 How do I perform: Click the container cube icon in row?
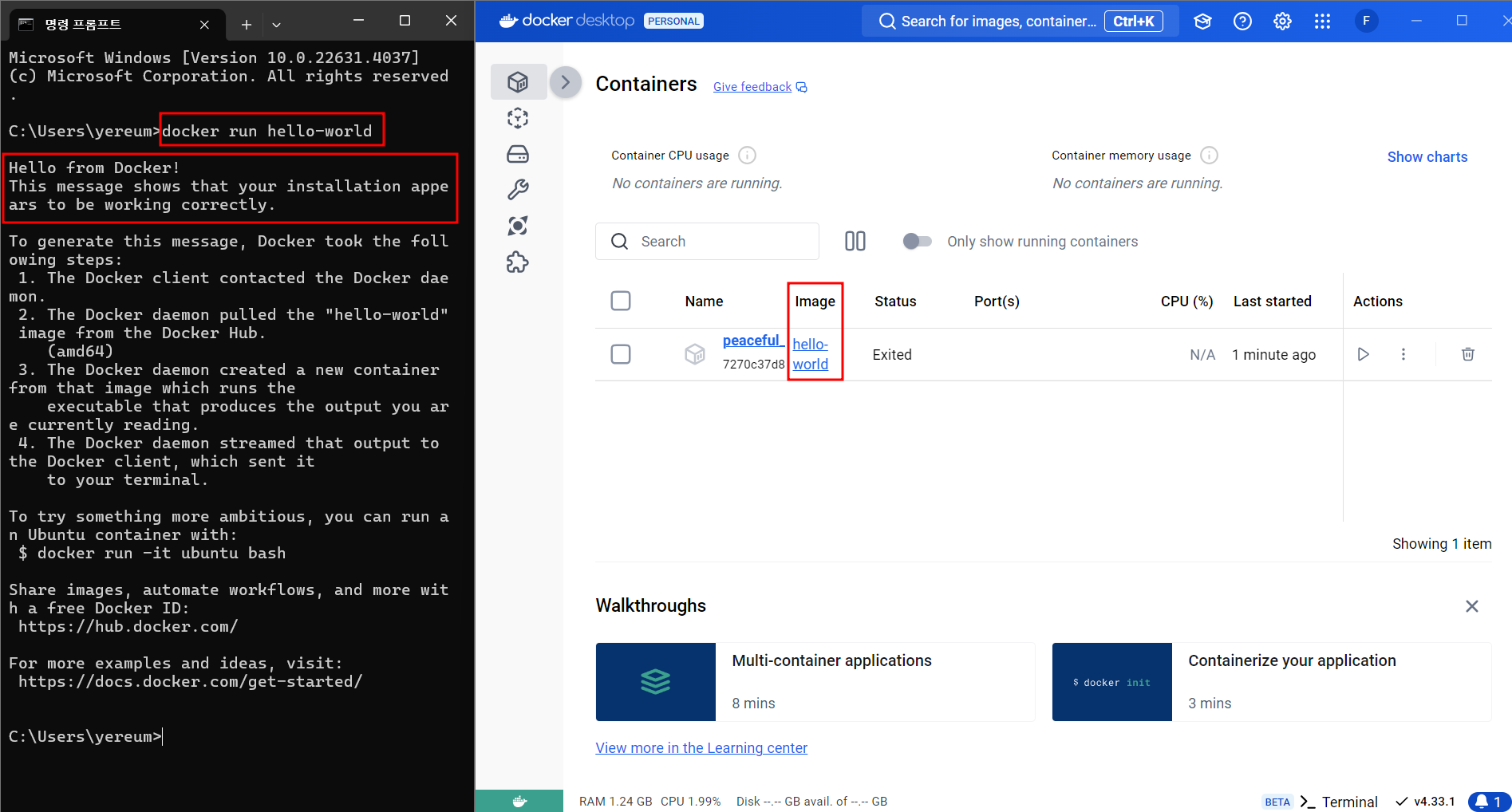pyautogui.click(x=695, y=354)
